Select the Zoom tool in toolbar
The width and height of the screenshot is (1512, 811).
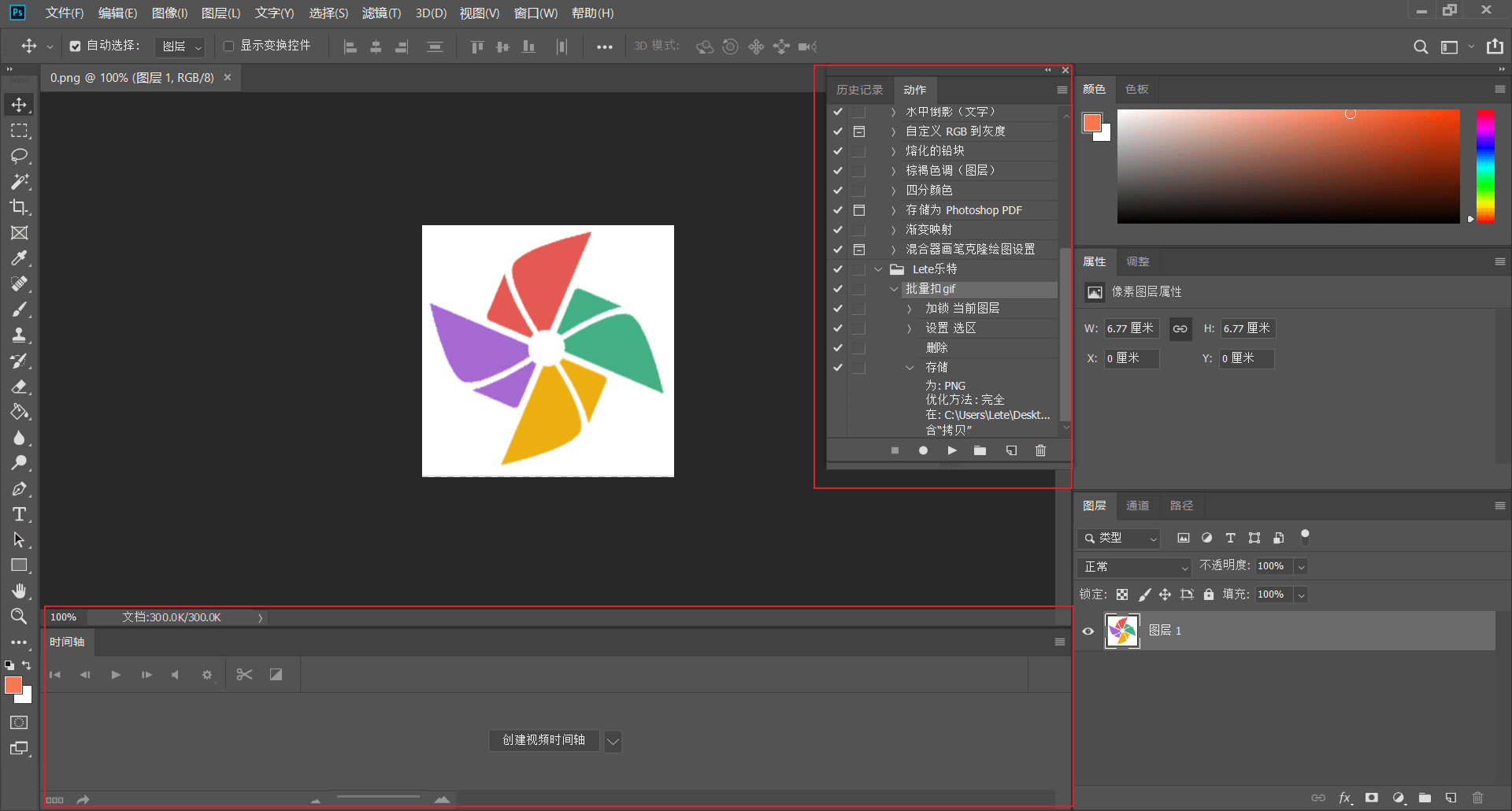click(x=19, y=616)
